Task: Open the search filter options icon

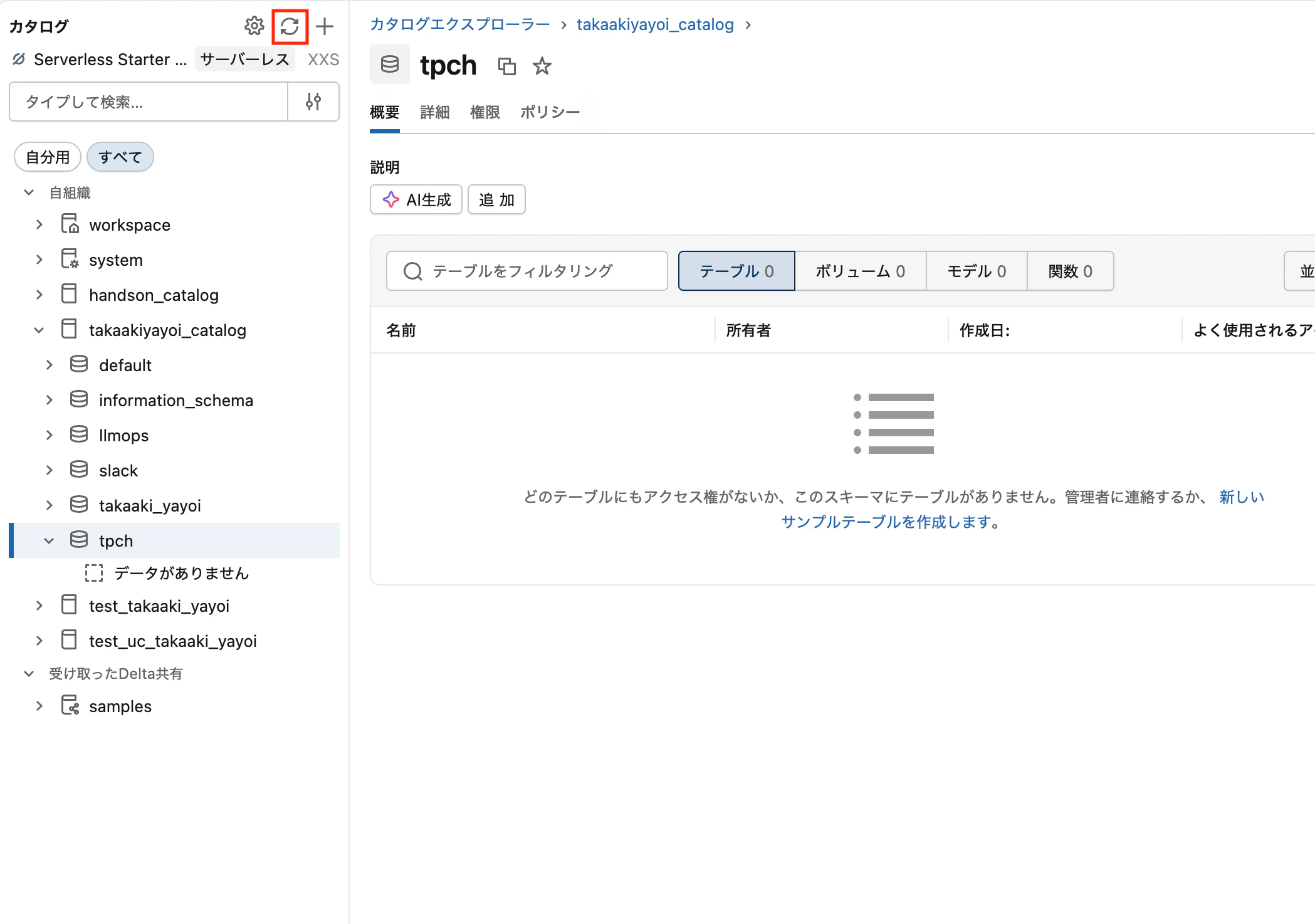Action: tap(313, 102)
